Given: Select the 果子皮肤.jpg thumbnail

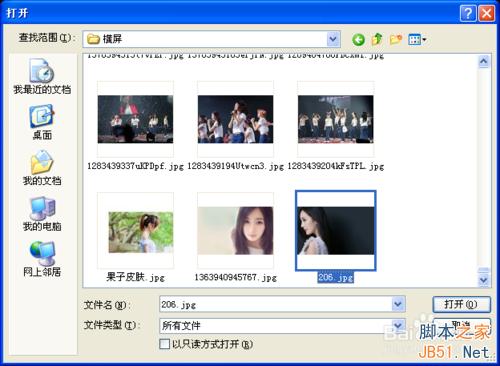Looking at the screenshot, I should (135, 232).
